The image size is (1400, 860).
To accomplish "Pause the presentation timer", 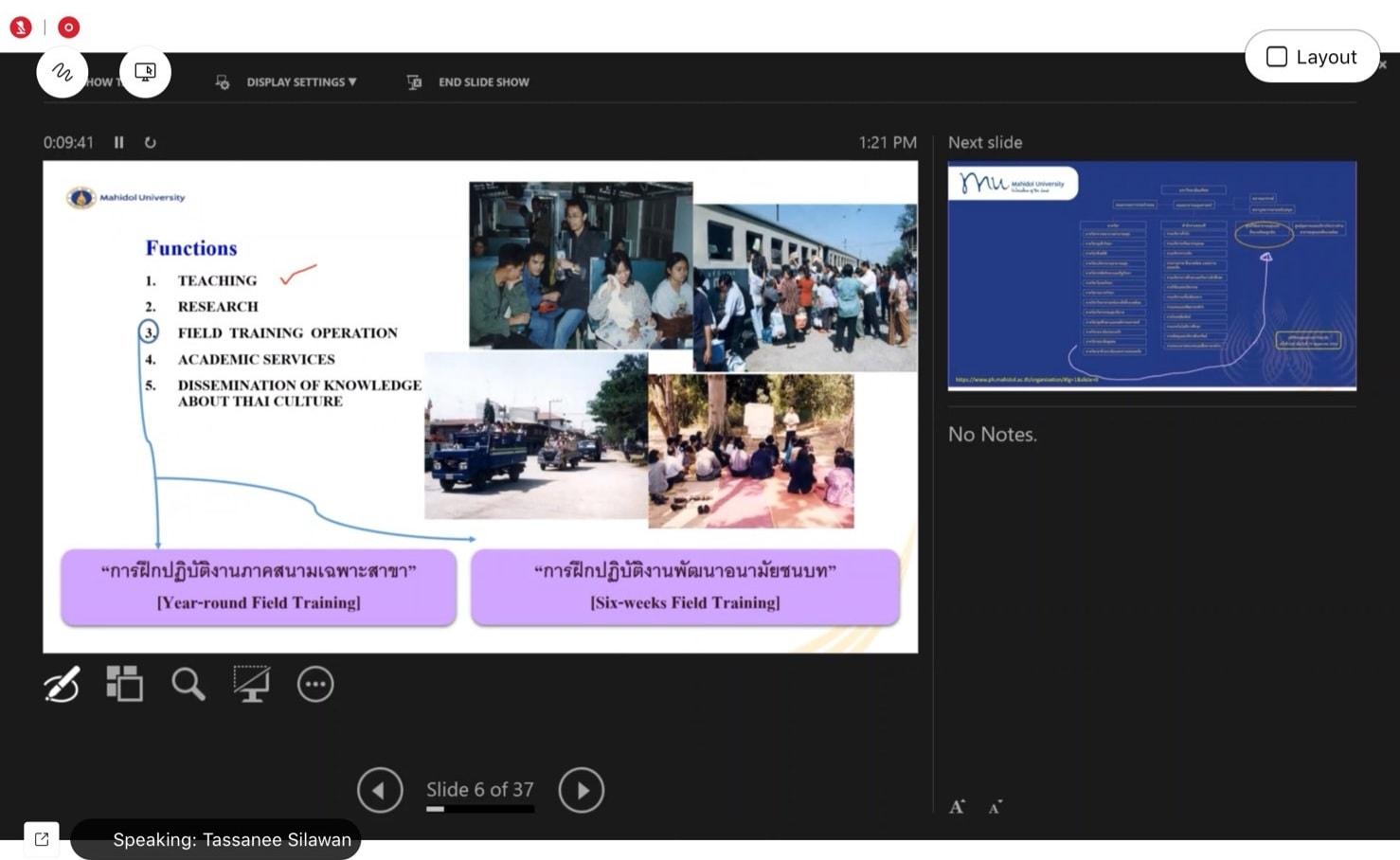I will point(119,142).
